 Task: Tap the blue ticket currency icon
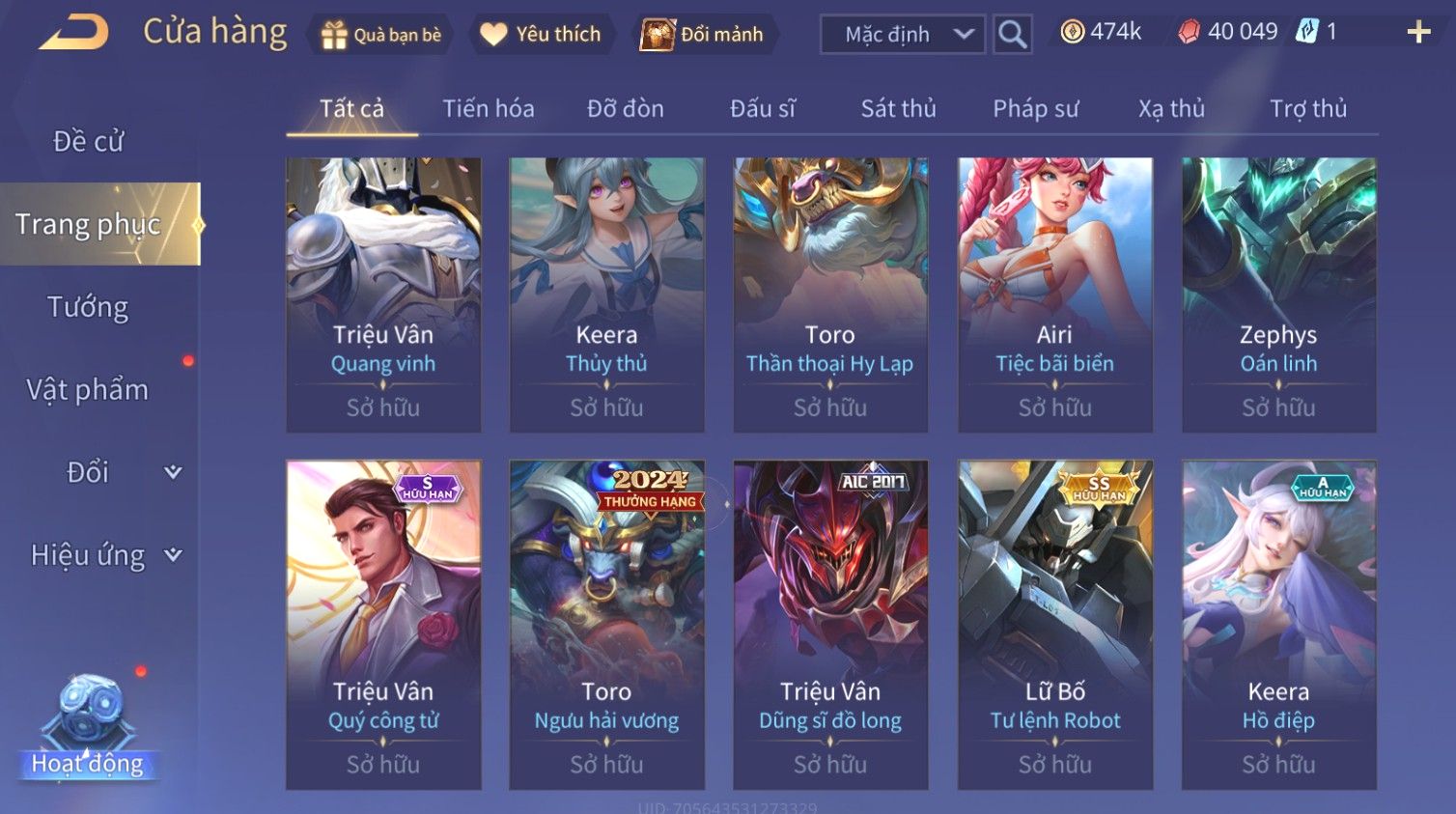pyautogui.click(x=1306, y=32)
